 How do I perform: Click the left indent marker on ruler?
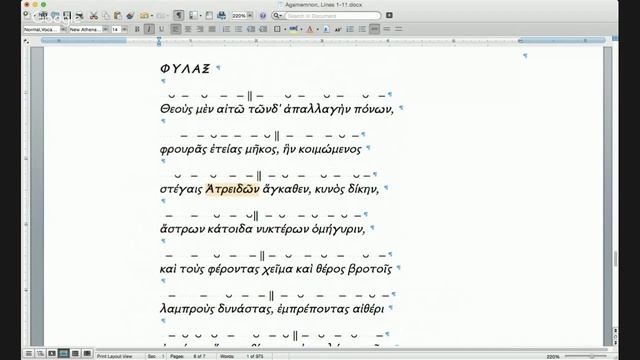[159, 41]
